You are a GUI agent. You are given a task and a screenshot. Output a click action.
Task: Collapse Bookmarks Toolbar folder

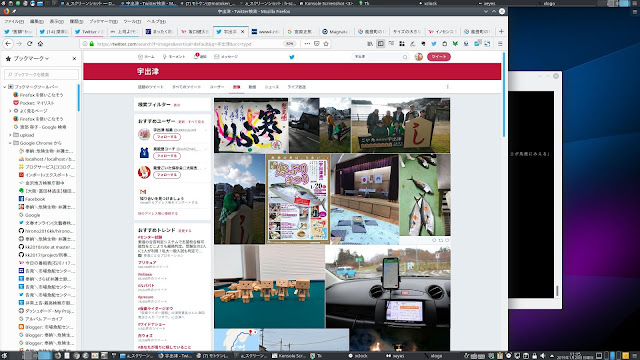point(5,87)
